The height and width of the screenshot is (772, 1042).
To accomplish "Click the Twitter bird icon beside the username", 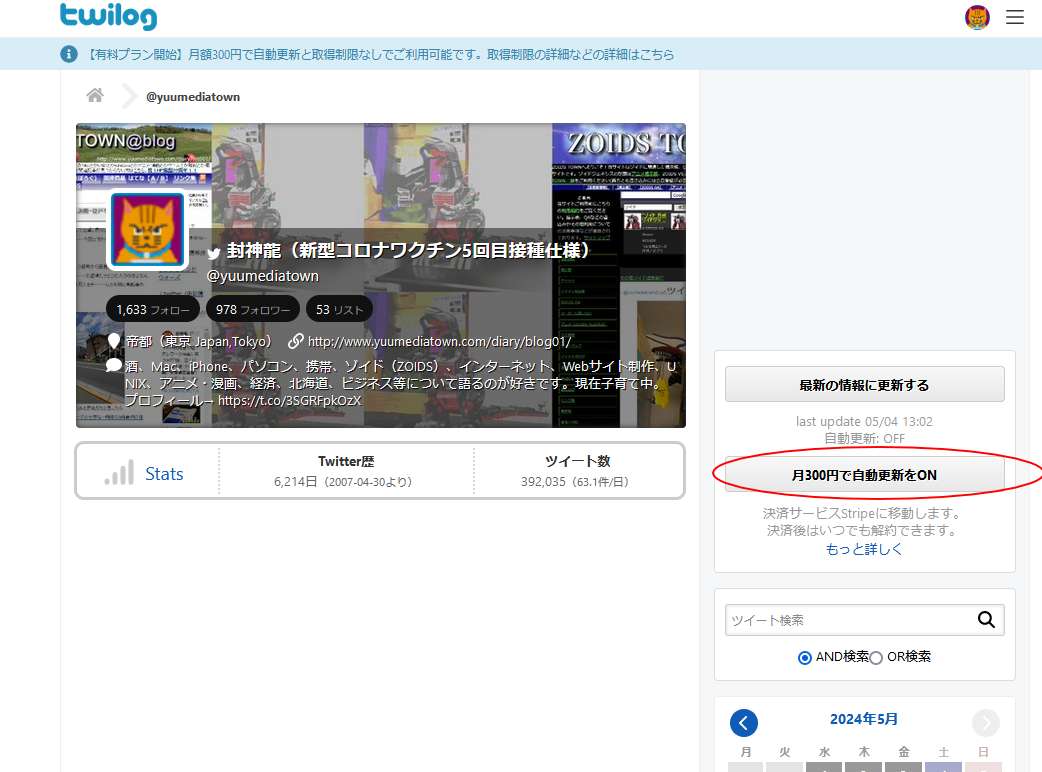I will (213, 253).
